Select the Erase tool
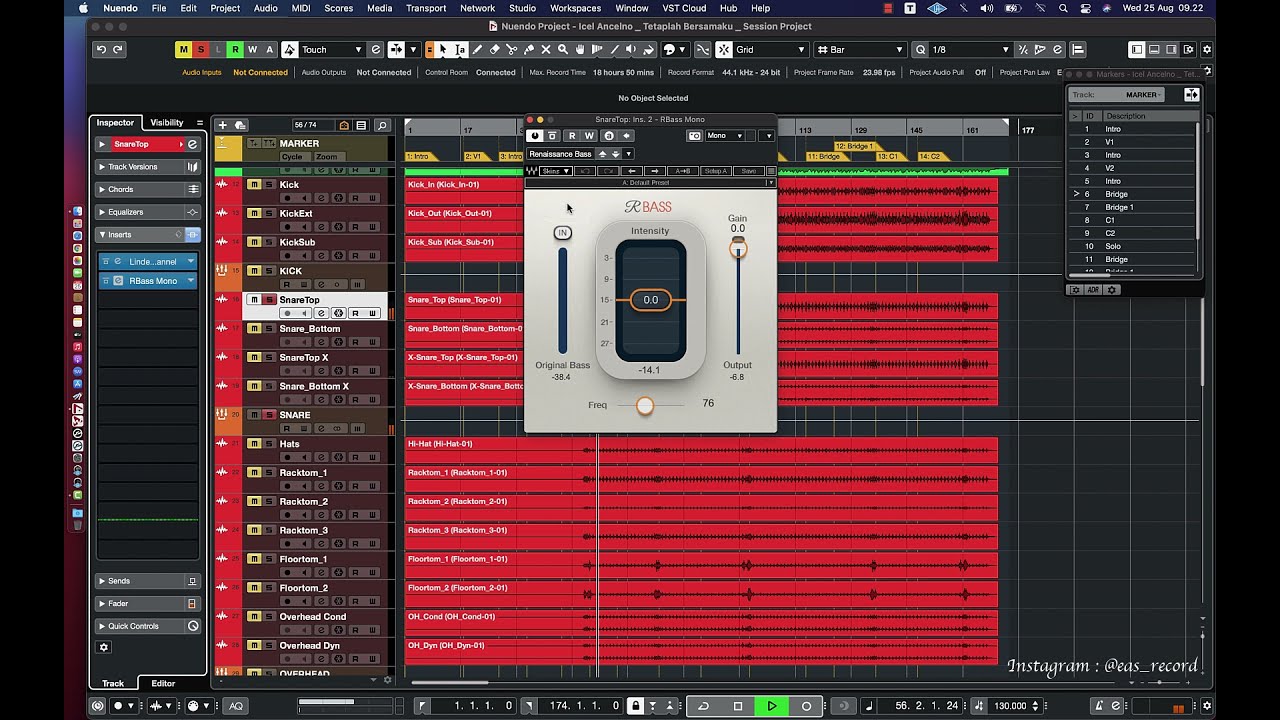 [x=494, y=49]
